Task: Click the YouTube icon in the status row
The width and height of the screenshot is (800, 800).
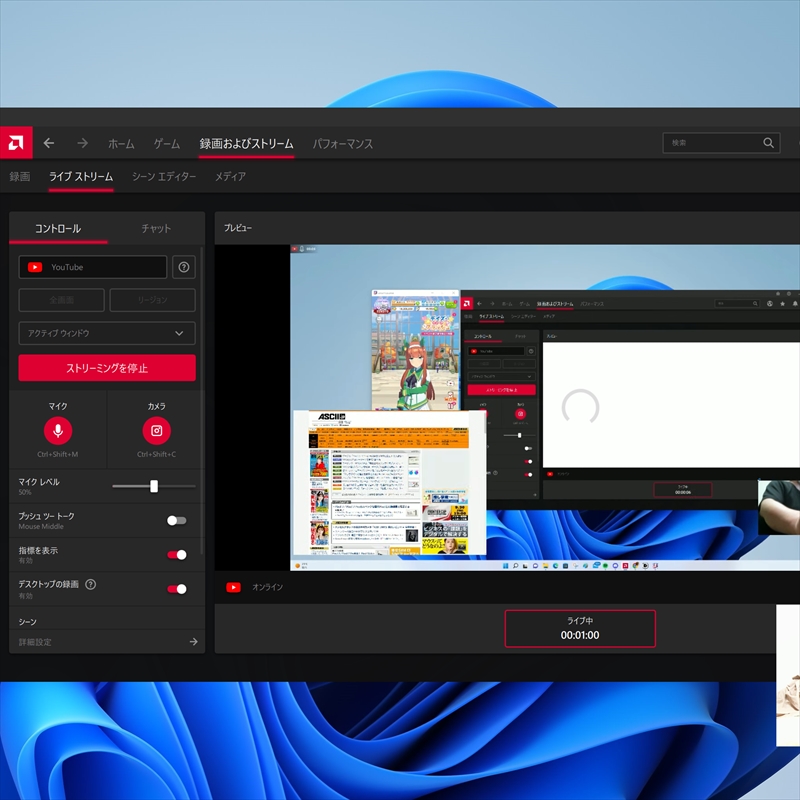Action: pos(234,587)
